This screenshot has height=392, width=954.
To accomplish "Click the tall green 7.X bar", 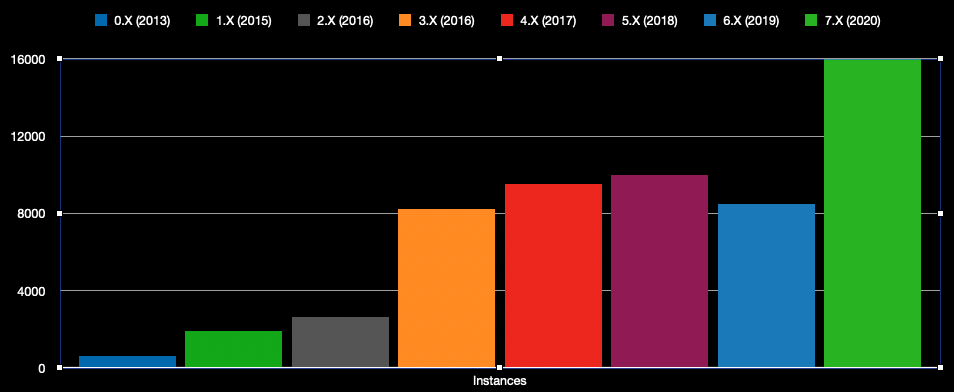I will pos(872,213).
